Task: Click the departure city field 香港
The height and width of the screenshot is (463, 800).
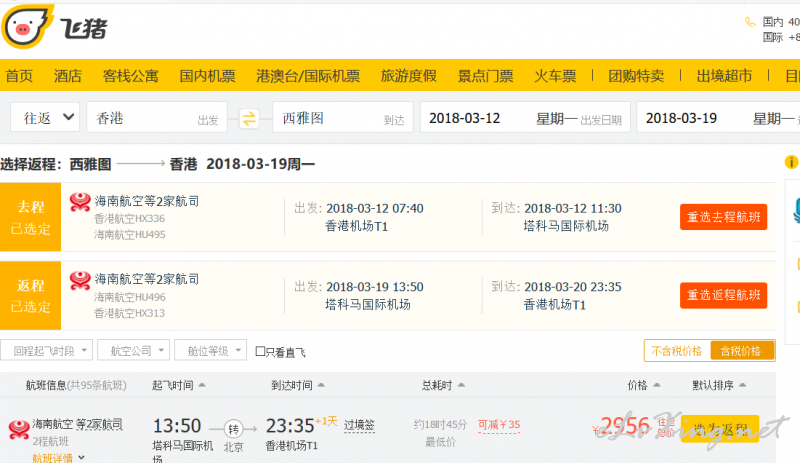Action: pyautogui.click(x=157, y=118)
